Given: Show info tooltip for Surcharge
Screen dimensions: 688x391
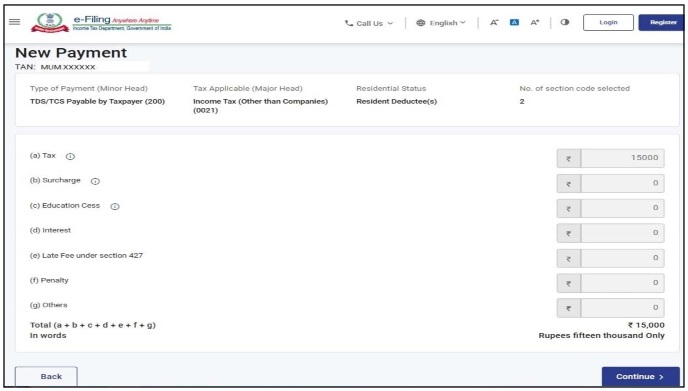Looking at the screenshot, I should click(x=95, y=181).
